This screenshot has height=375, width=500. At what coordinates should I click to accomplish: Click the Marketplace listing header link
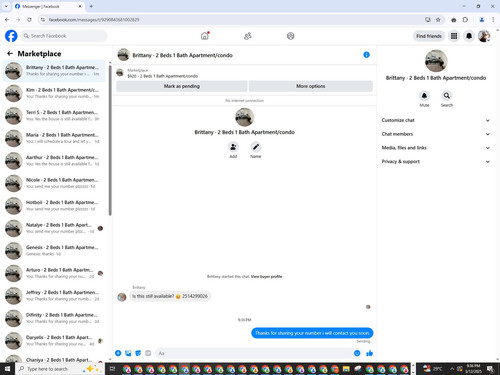point(162,73)
